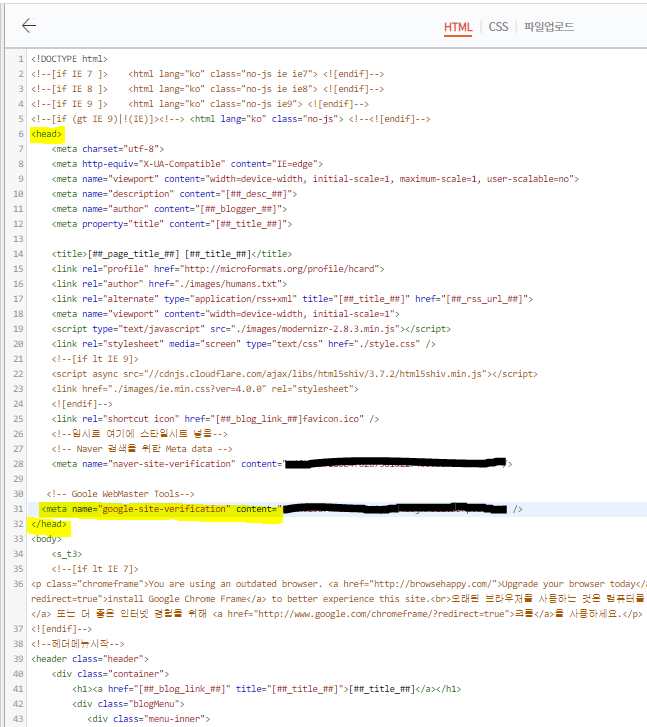Image resolution: width=647 pixels, height=727 pixels.
Task: Click the Goole WebMaster Tools comment
Action: click(x=121, y=494)
